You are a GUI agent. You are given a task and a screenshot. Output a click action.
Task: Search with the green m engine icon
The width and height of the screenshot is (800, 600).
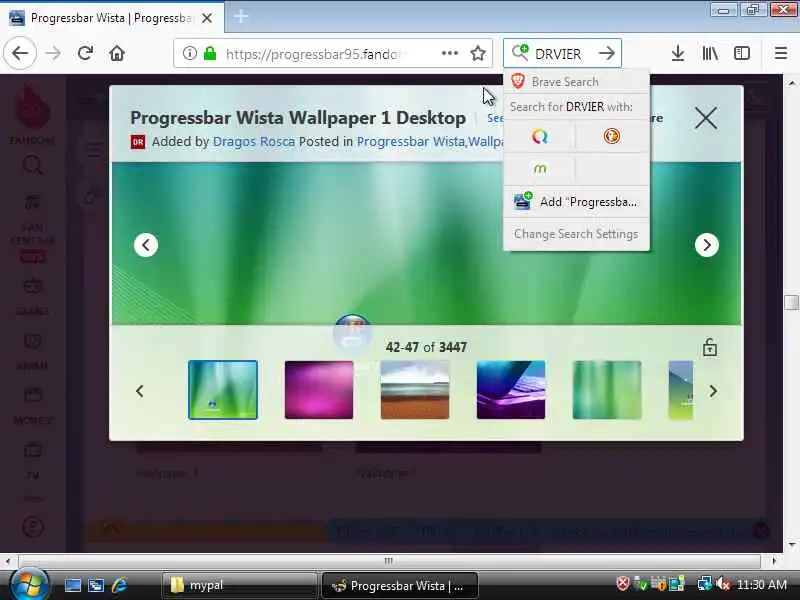540,168
